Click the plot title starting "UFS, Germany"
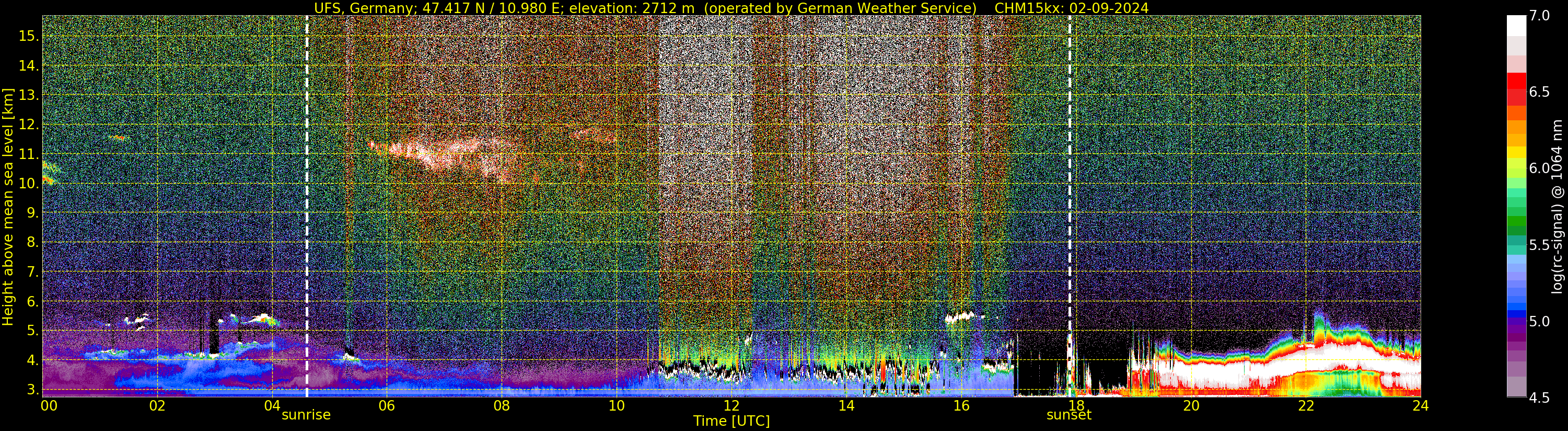Screen dimensions: 1568x431 point(731,8)
